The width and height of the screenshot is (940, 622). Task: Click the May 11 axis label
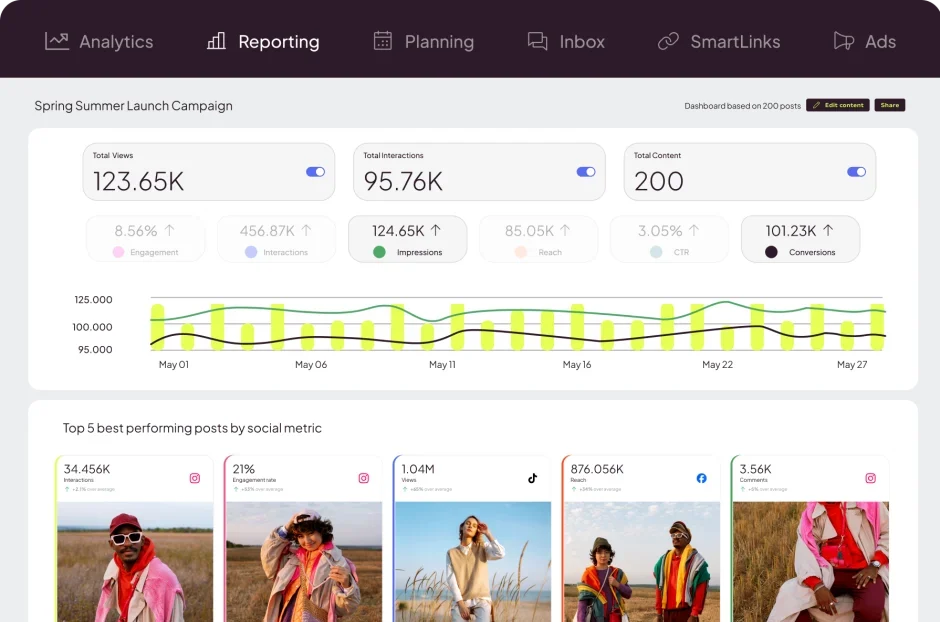[442, 364]
